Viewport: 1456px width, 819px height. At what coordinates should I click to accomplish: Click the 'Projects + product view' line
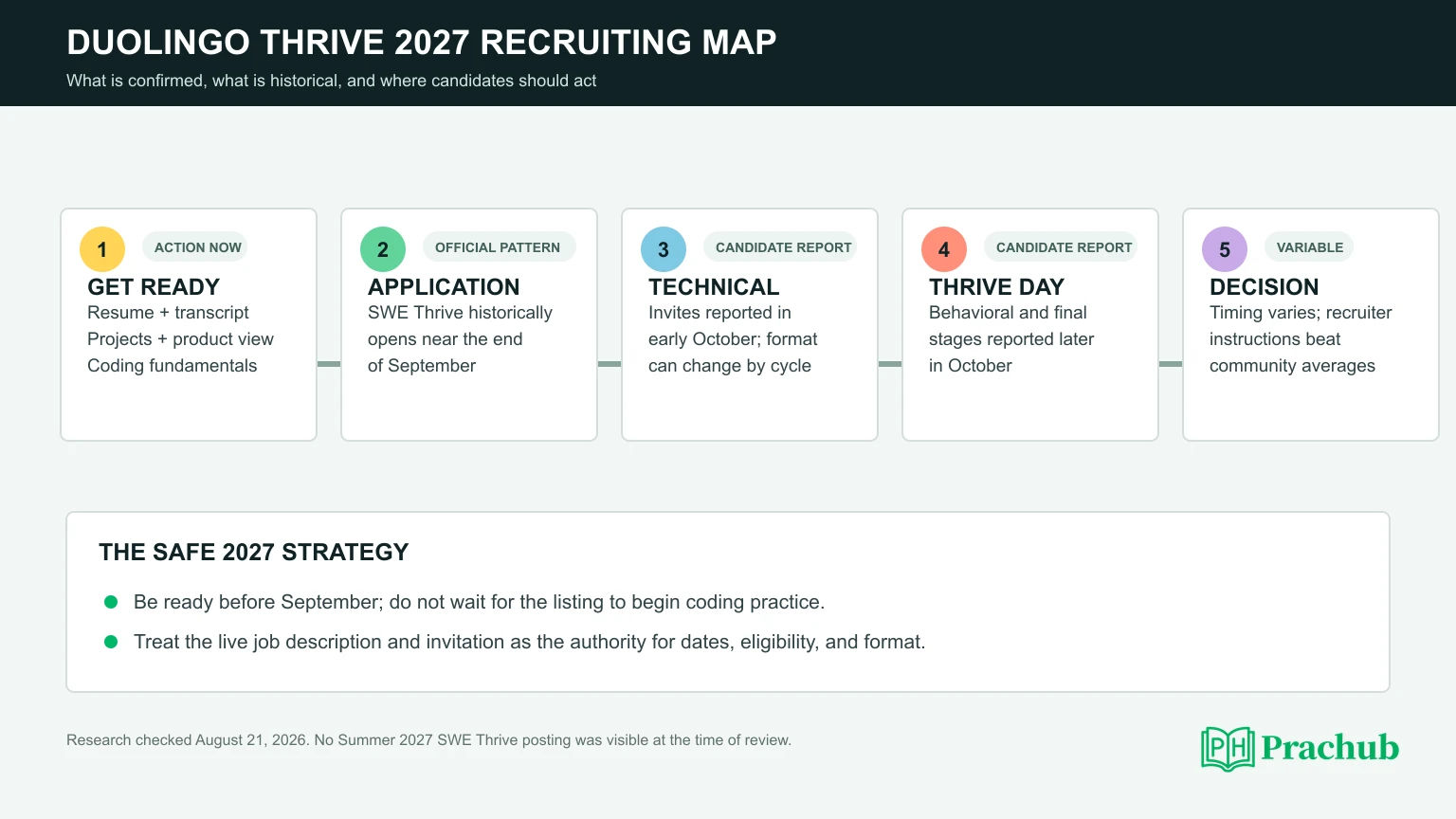tap(180, 339)
